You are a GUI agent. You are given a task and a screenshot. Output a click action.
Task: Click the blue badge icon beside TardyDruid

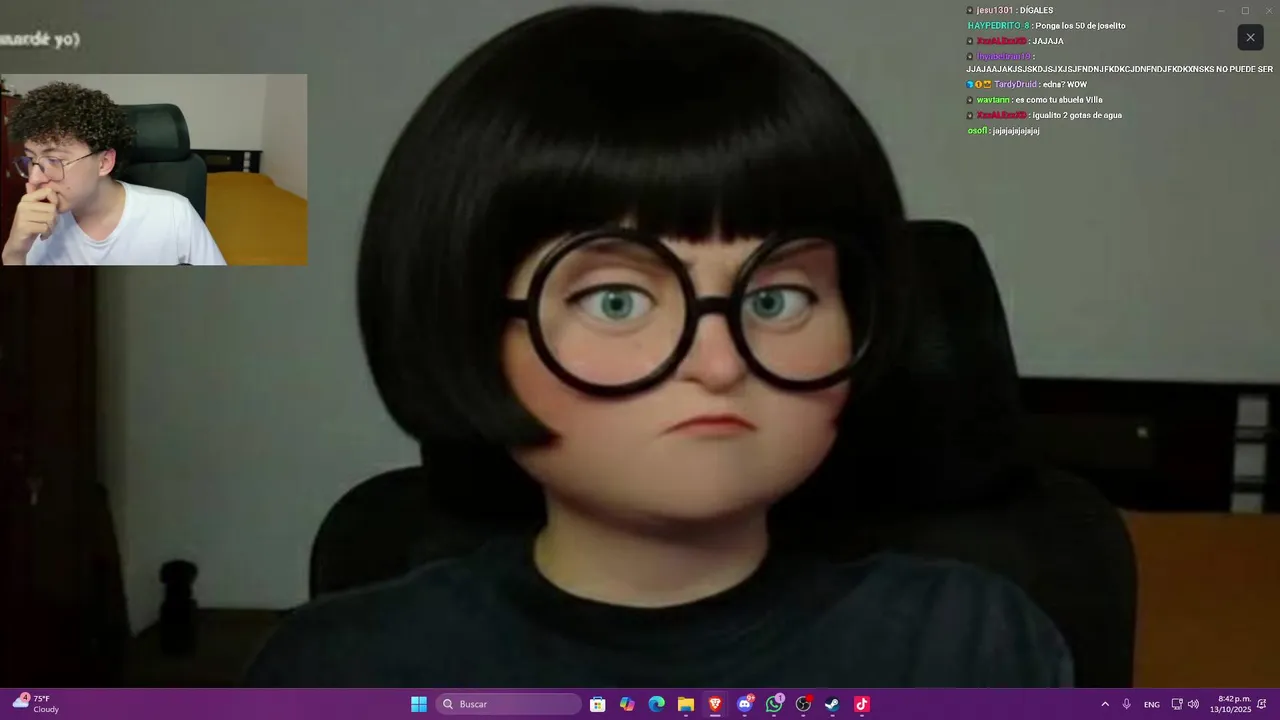point(970,85)
